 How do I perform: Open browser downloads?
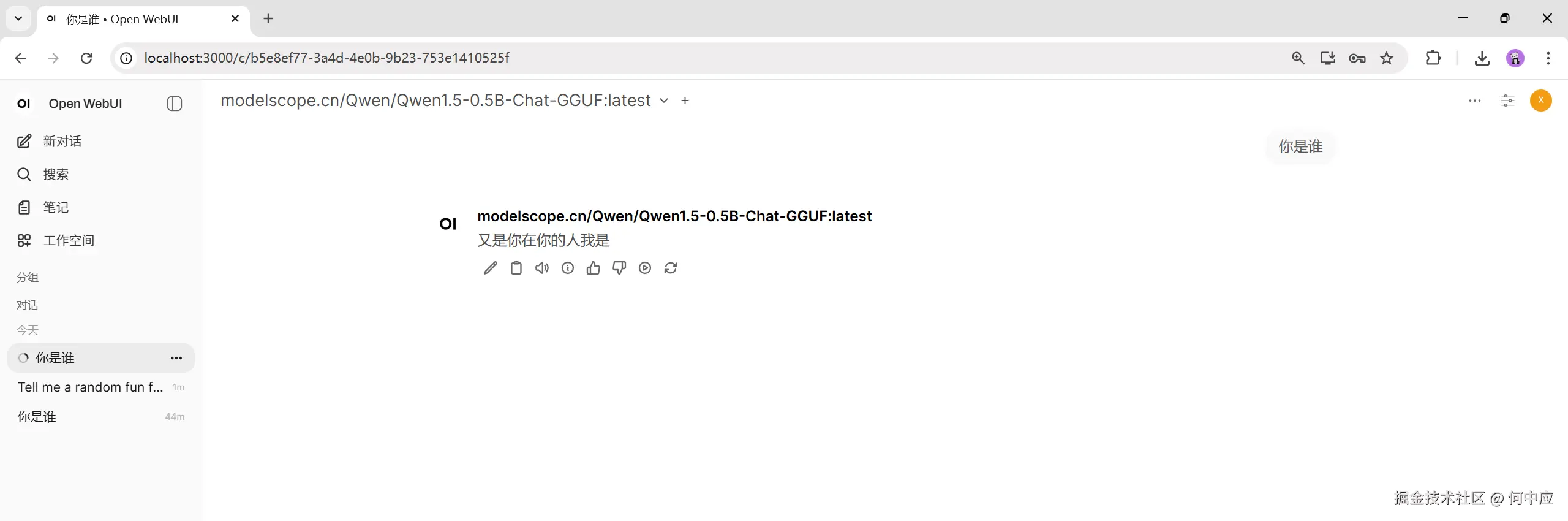pos(1482,58)
